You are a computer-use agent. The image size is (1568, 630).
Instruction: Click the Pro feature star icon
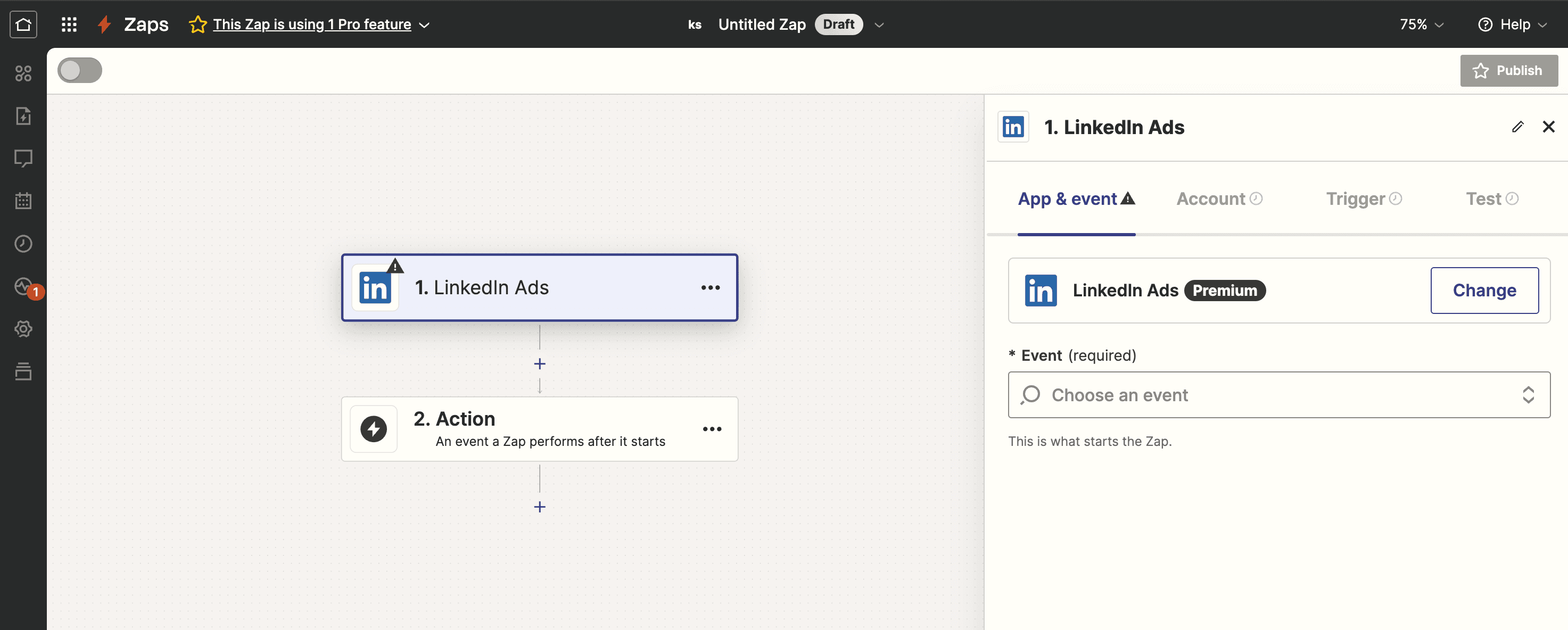point(198,24)
